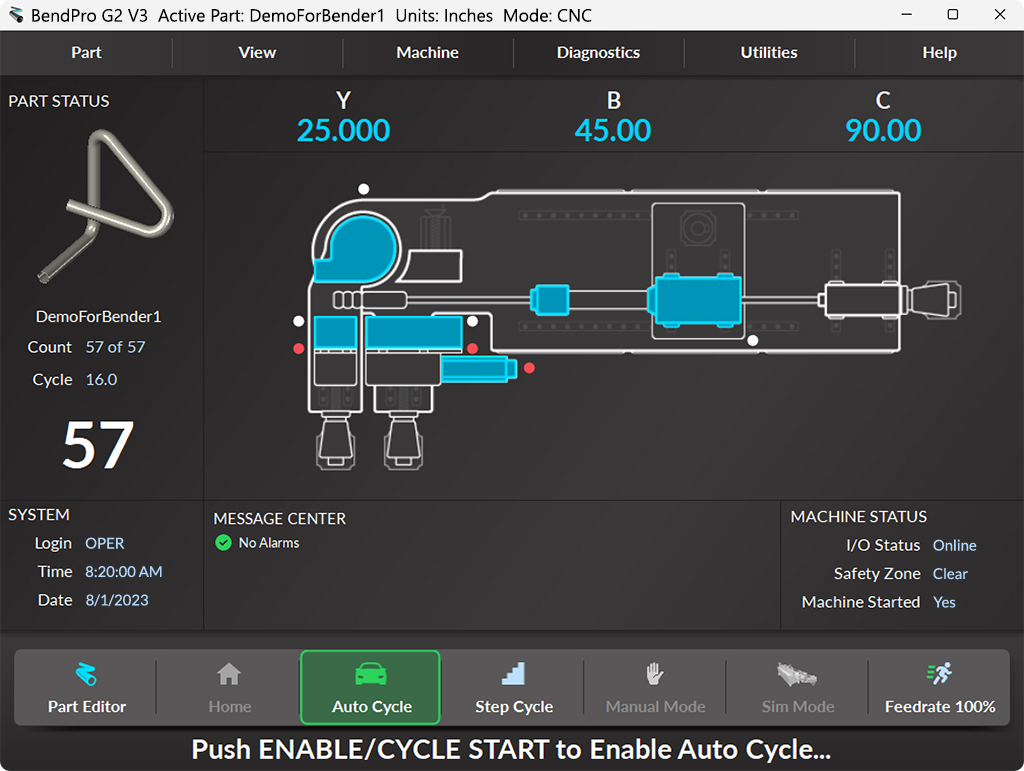This screenshot has width=1024, height=771.
Task: Click the DemoForBender1 part name label
Action: (98, 317)
